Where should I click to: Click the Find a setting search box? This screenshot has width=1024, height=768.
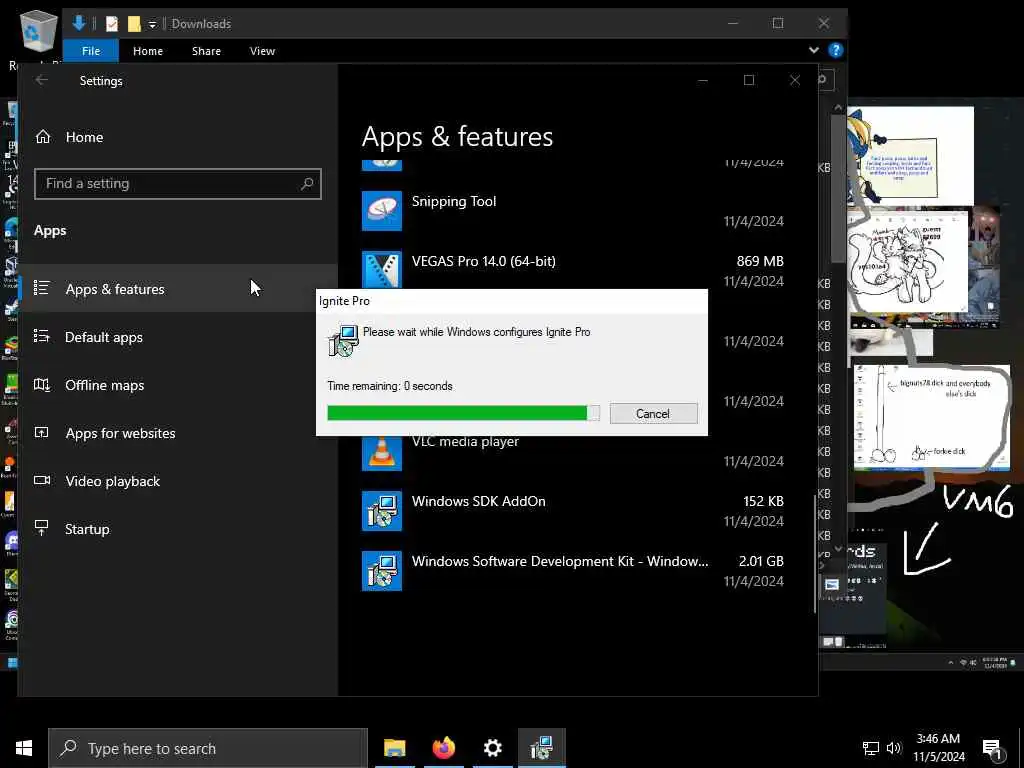[178, 184]
